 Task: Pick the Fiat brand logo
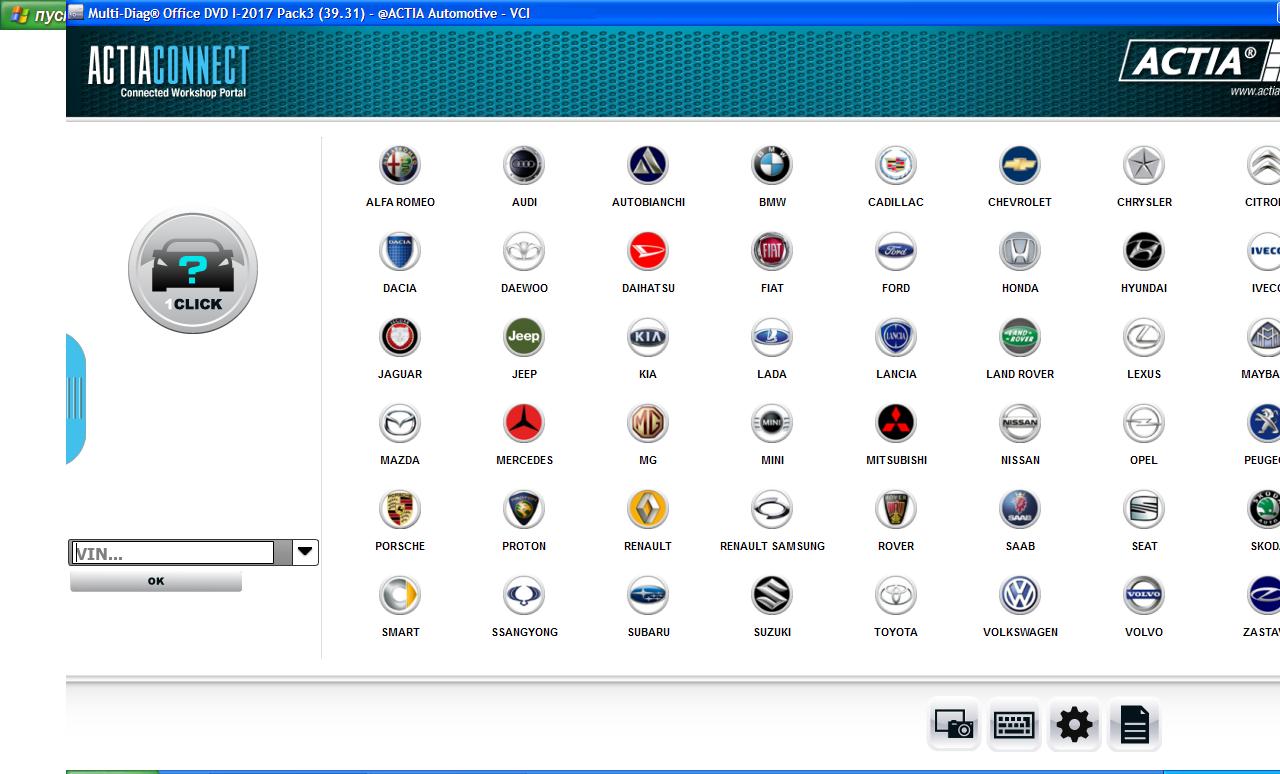[772, 251]
